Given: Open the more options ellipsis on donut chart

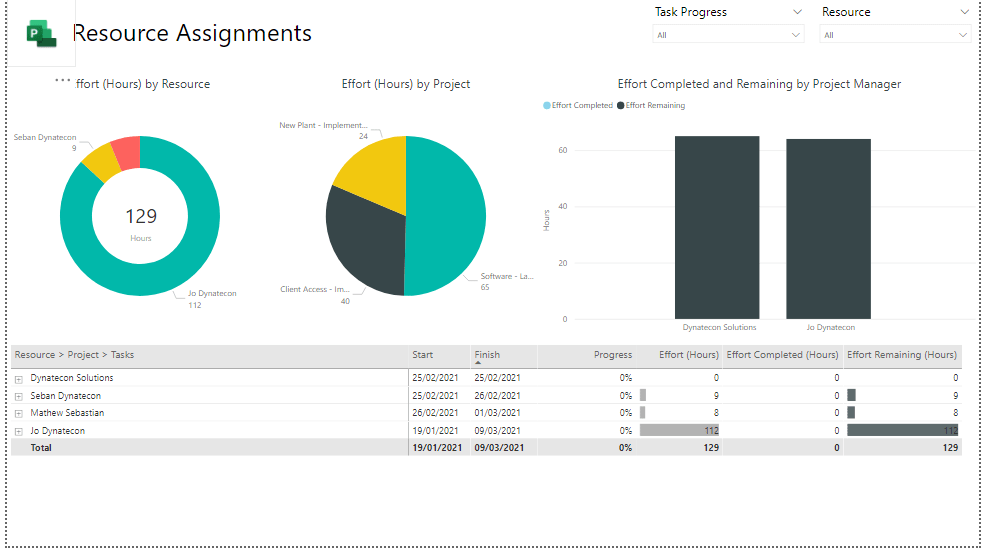Looking at the screenshot, I should [x=62, y=80].
